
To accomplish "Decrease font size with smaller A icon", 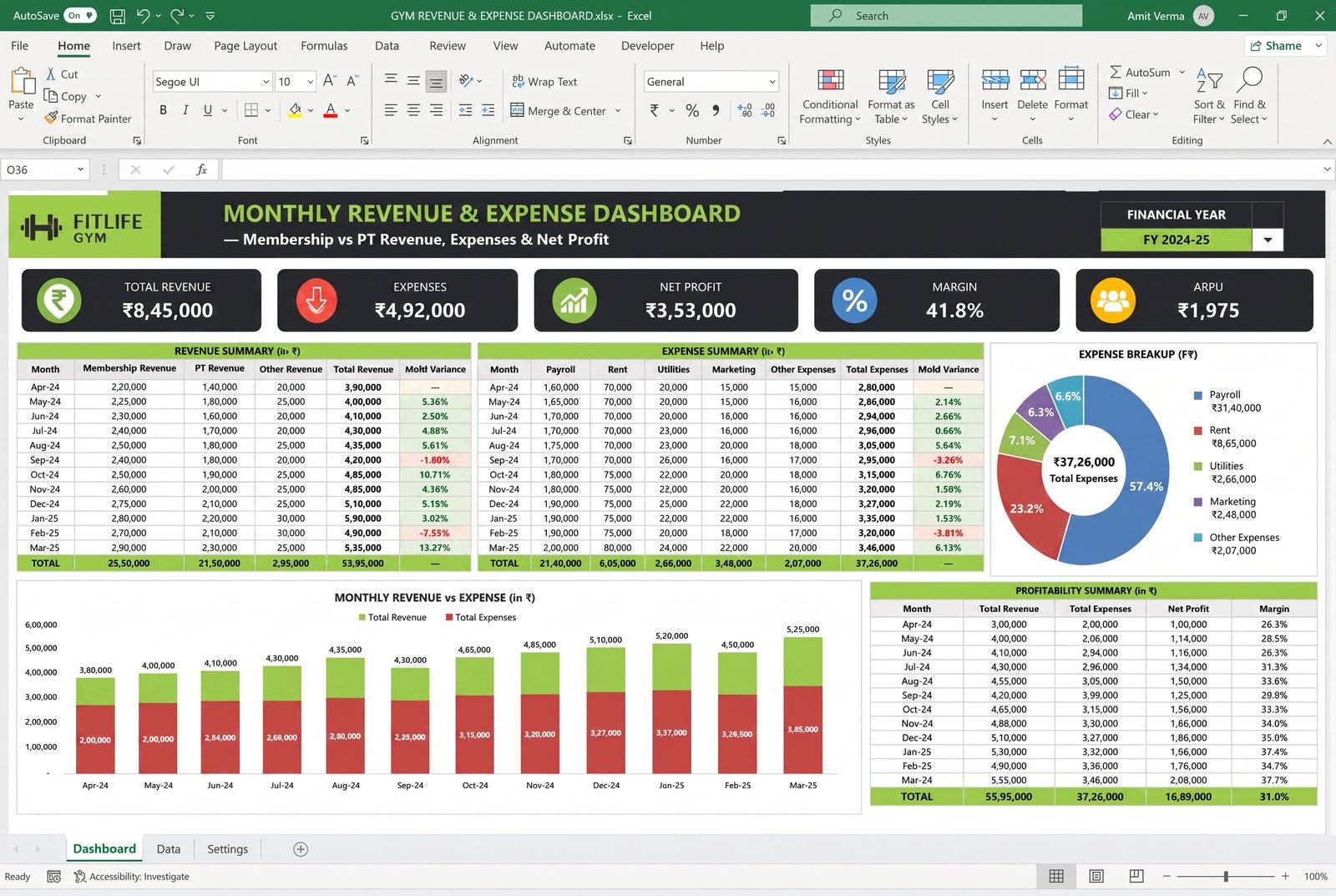I will coord(352,81).
